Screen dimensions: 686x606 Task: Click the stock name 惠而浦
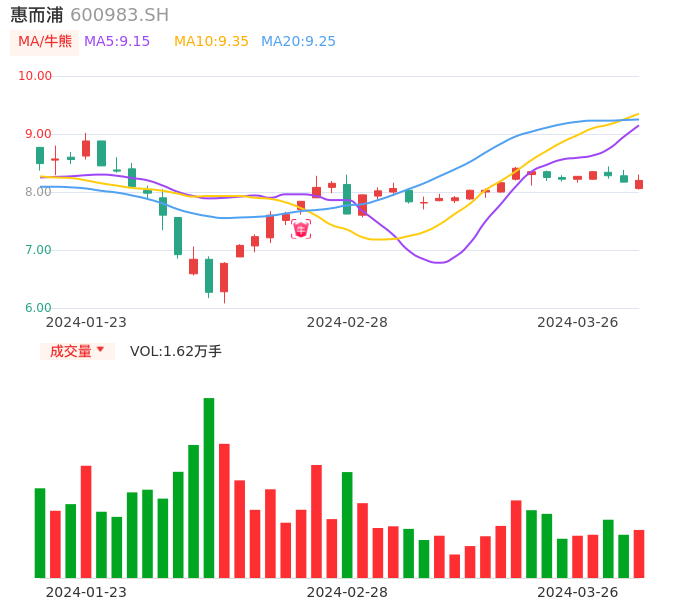[x=37, y=15]
